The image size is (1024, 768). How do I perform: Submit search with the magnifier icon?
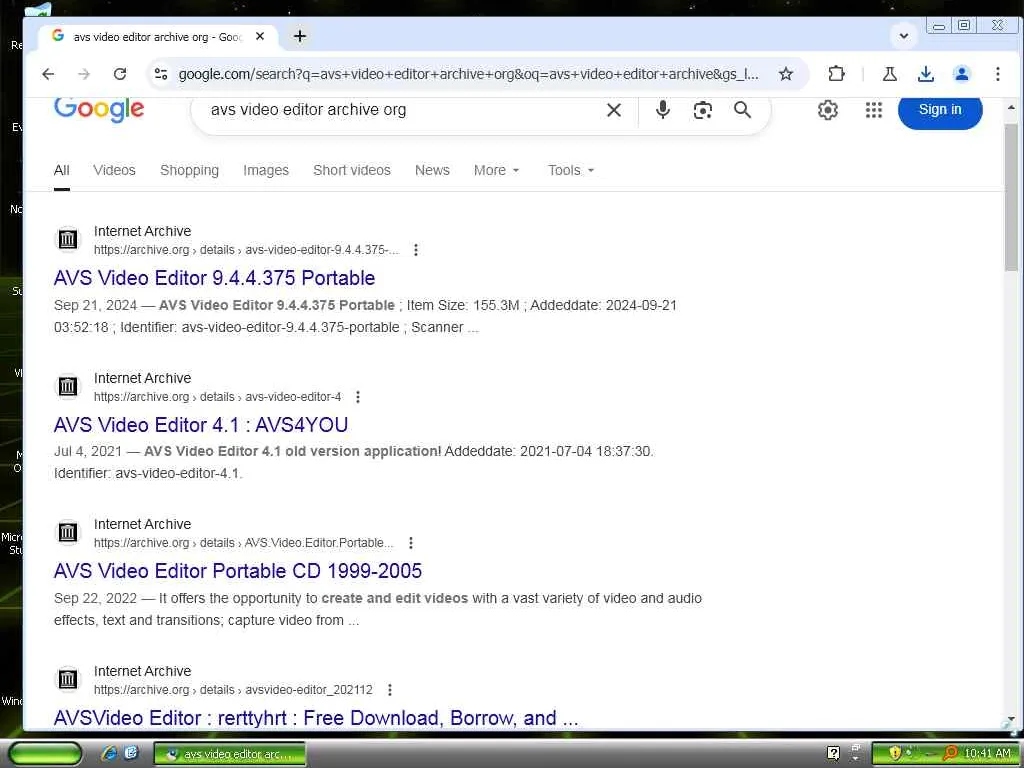pyautogui.click(x=743, y=110)
